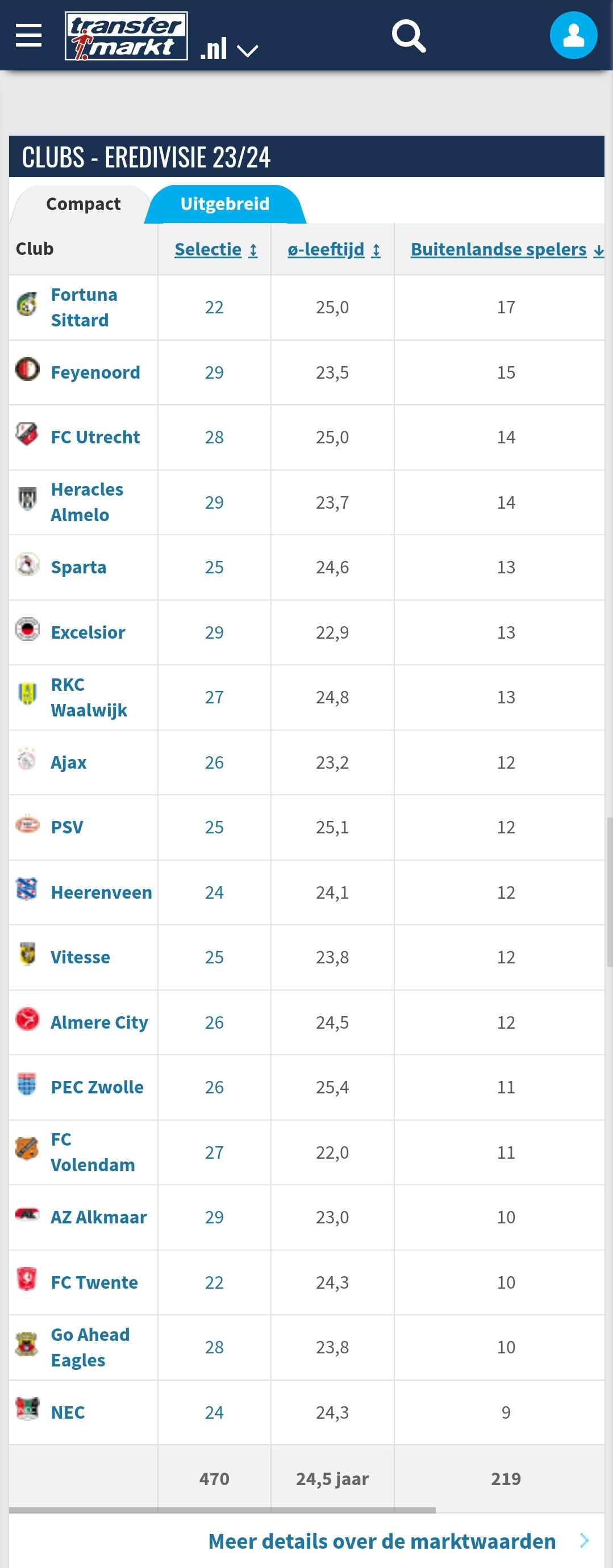The width and height of the screenshot is (613, 1568).
Task: Sort table by Selectie column
Action: pyautogui.click(x=216, y=249)
